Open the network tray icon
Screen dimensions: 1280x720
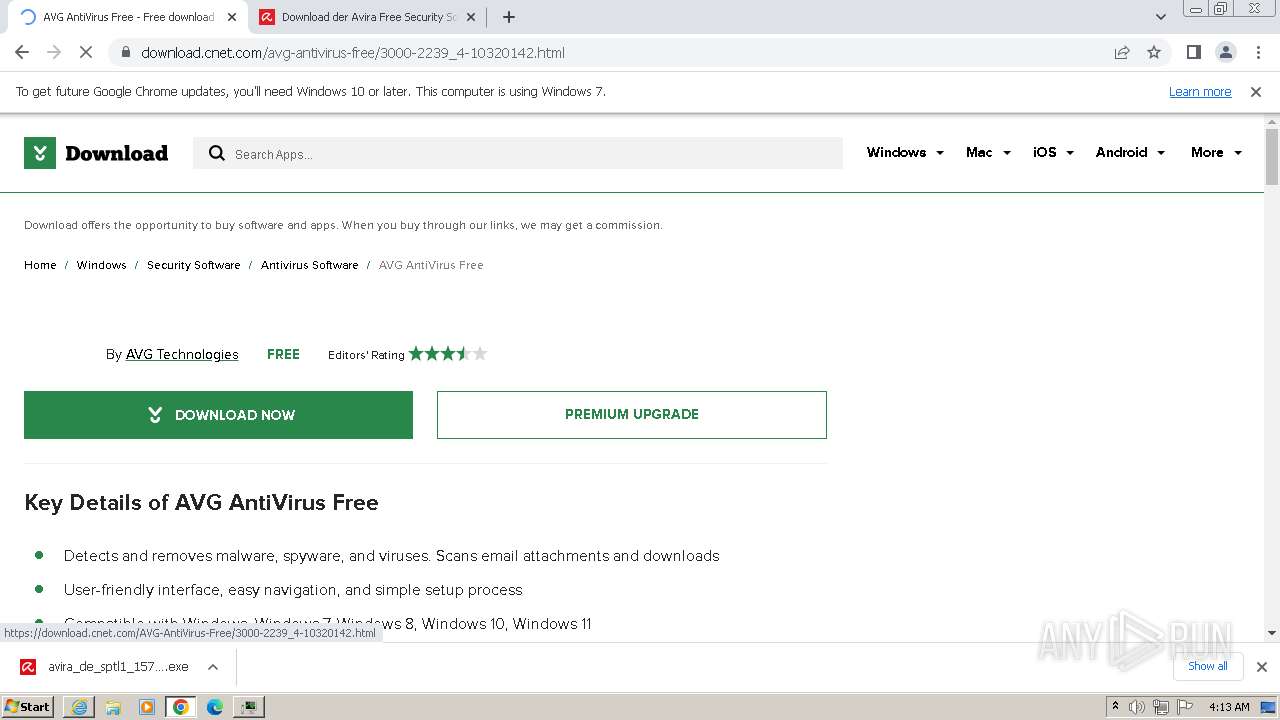point(1161,707)
